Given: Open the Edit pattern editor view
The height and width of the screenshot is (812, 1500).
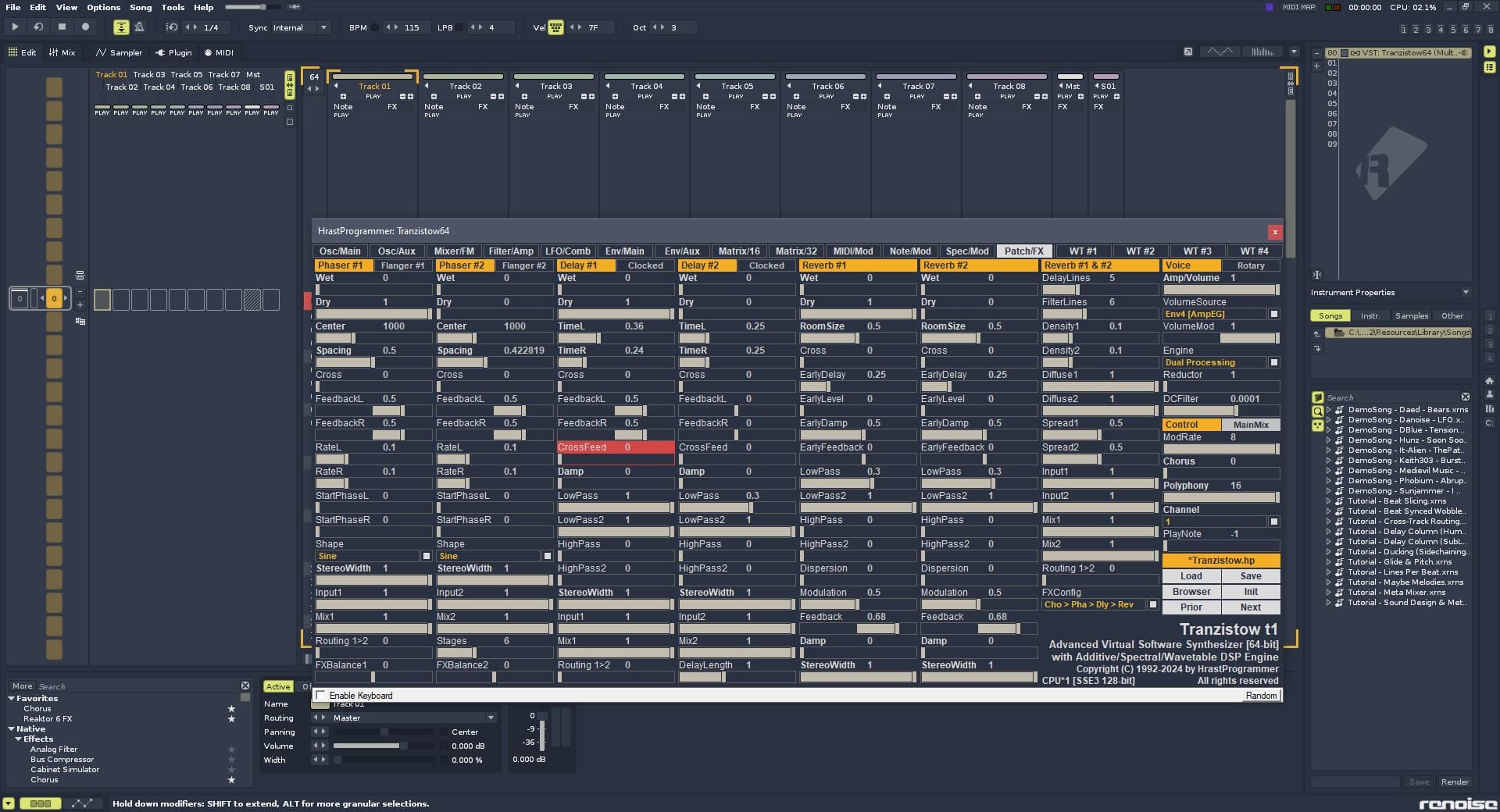Looking at the screenshot, I should tap(23, 52).
